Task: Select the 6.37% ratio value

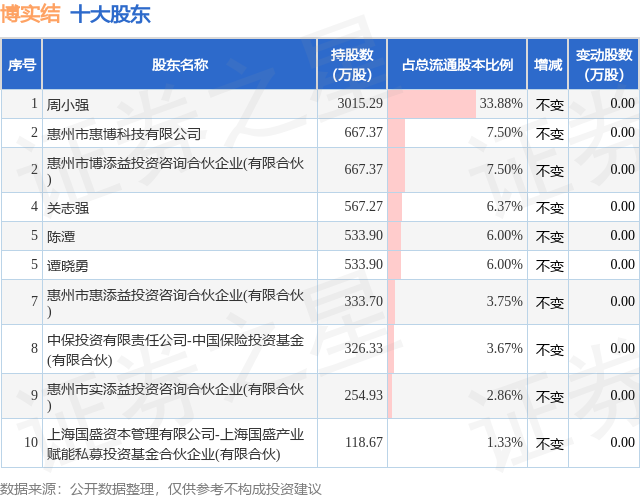Action: point(504,206)
